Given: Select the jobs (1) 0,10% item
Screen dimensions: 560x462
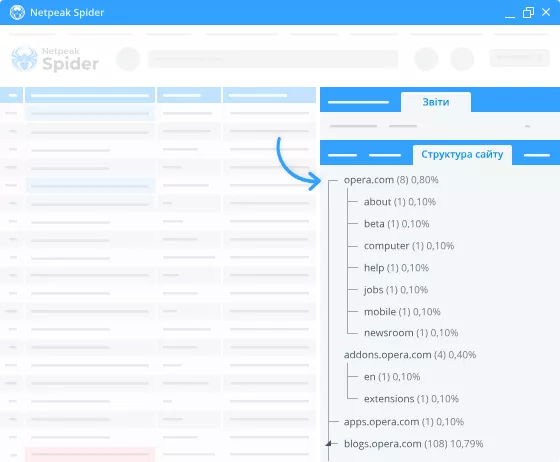Looking at the screenshot, I should 396,290.
